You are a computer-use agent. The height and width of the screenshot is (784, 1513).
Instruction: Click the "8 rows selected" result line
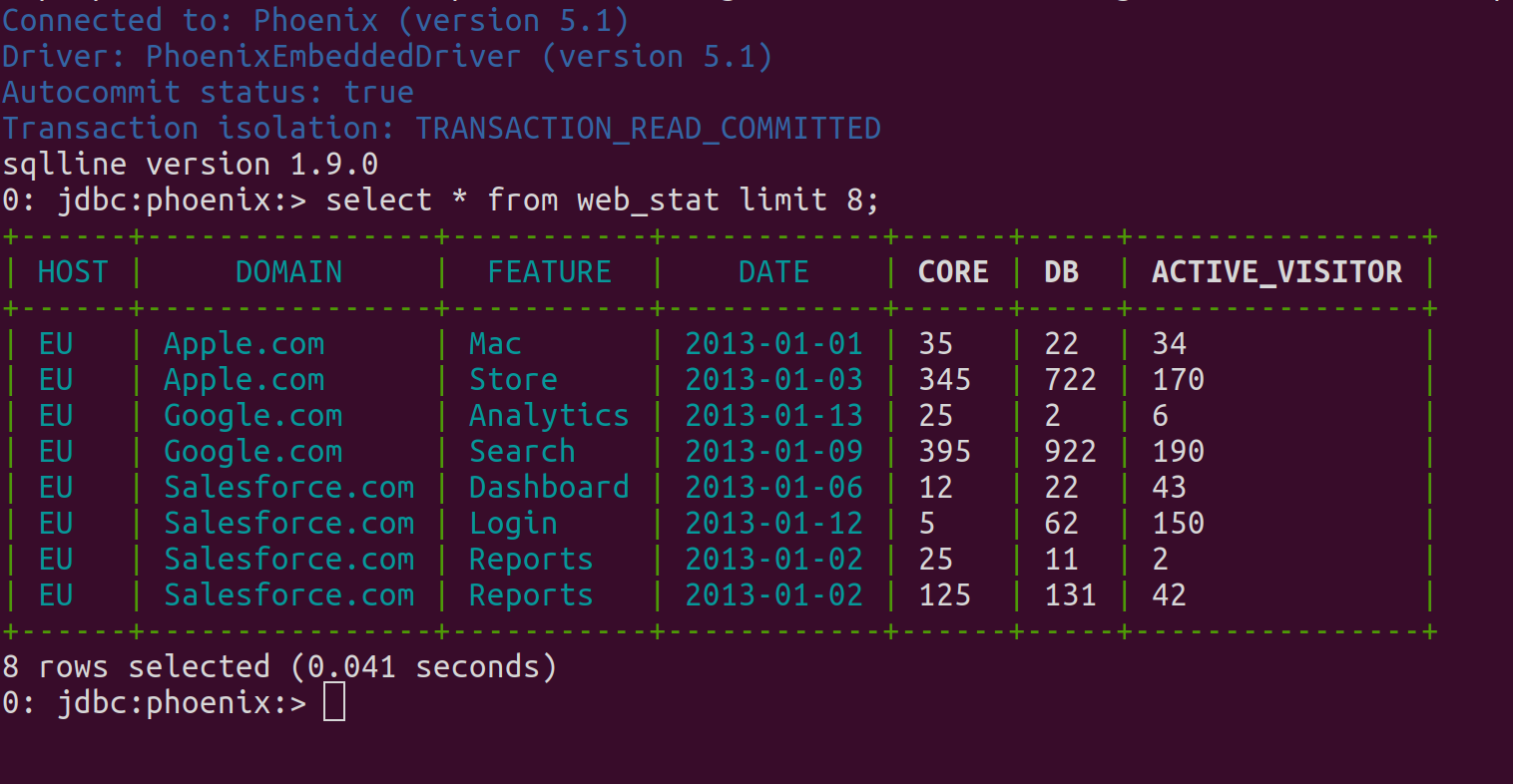tap(279, 666)
